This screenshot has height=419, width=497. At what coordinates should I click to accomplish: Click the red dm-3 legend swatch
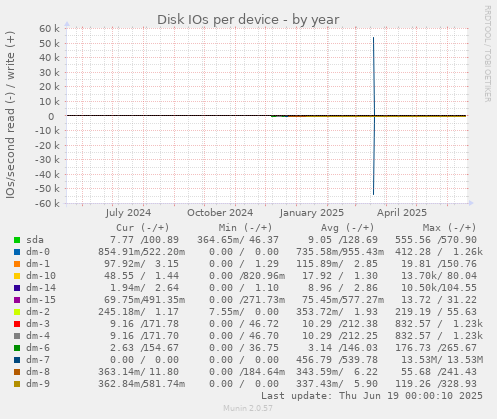[x=17, y=324]
